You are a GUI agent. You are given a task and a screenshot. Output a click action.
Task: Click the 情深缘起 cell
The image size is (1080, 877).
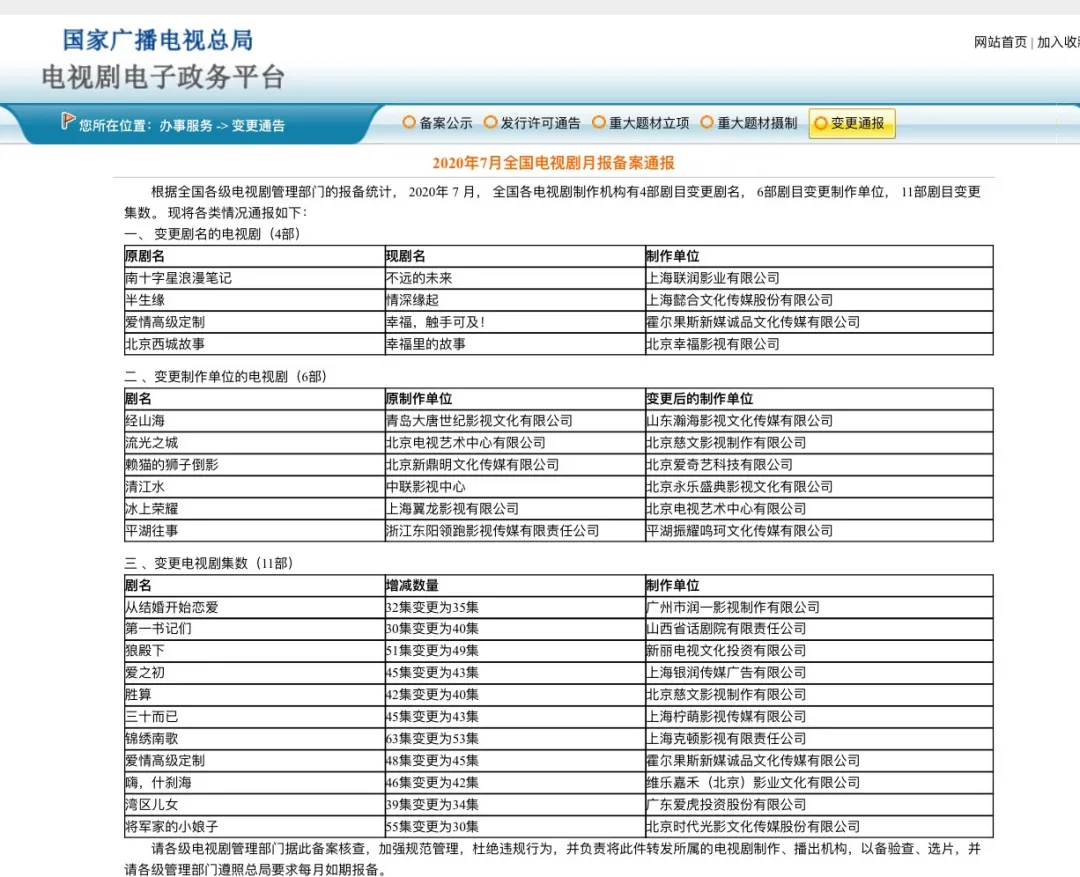point(515,300)
